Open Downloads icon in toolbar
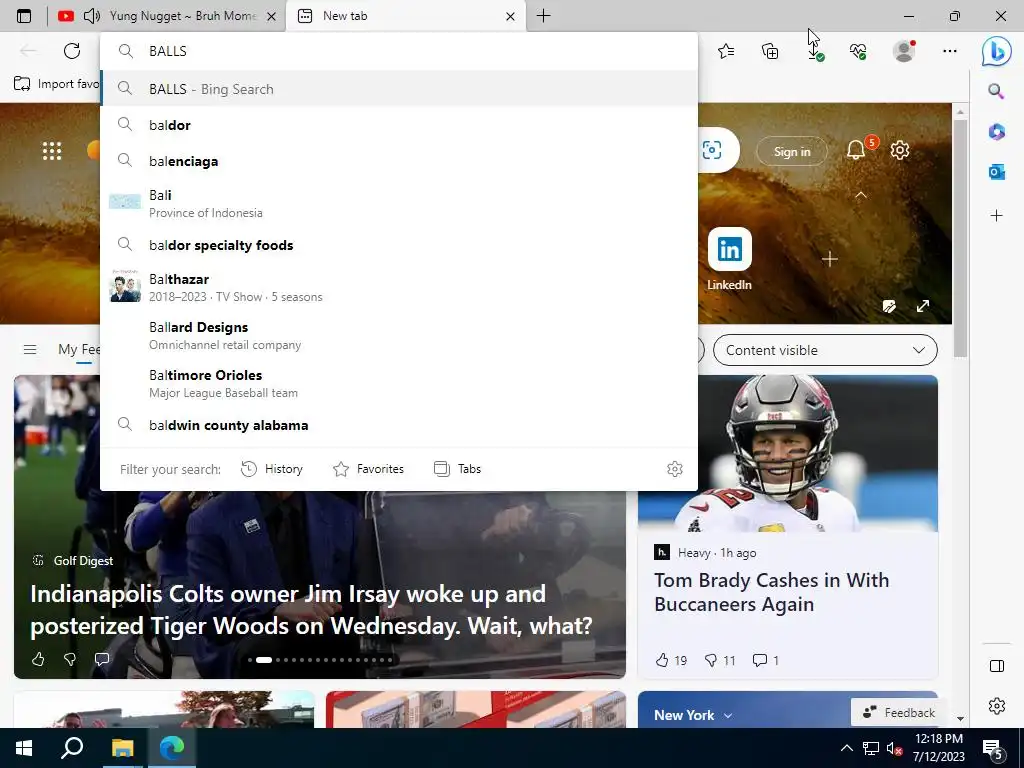 tap(814, 51)
